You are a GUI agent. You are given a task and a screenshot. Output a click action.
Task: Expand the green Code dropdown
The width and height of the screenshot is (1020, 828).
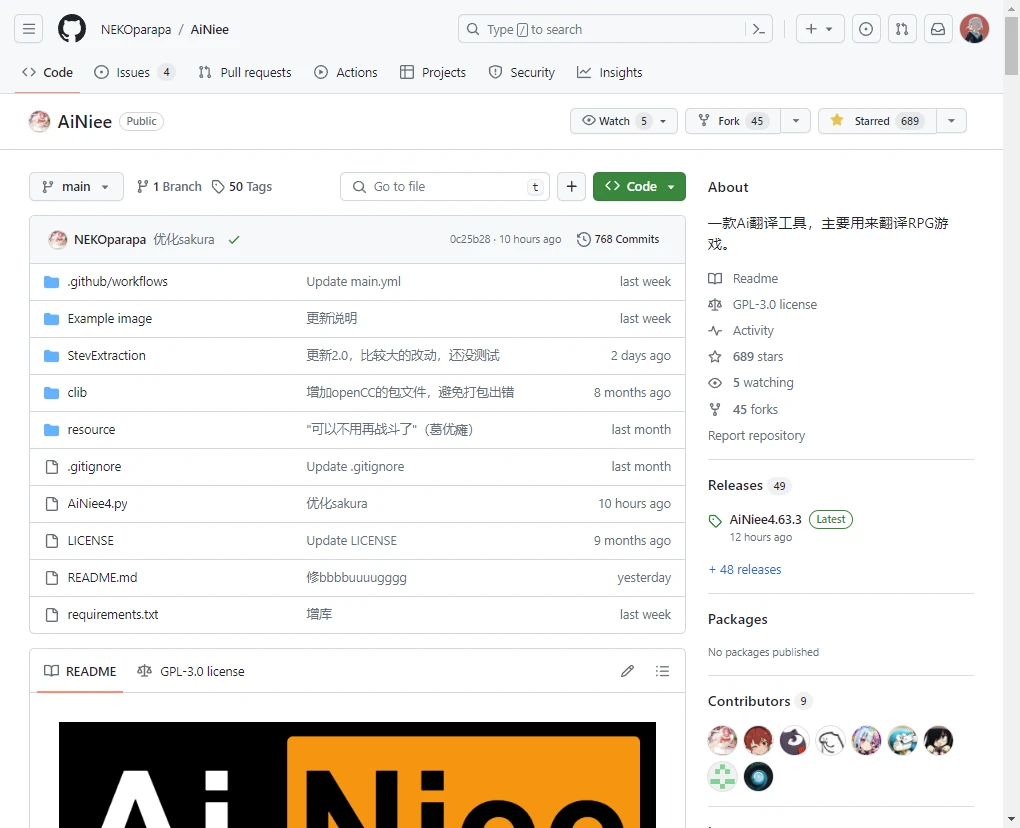click(639, 187)
